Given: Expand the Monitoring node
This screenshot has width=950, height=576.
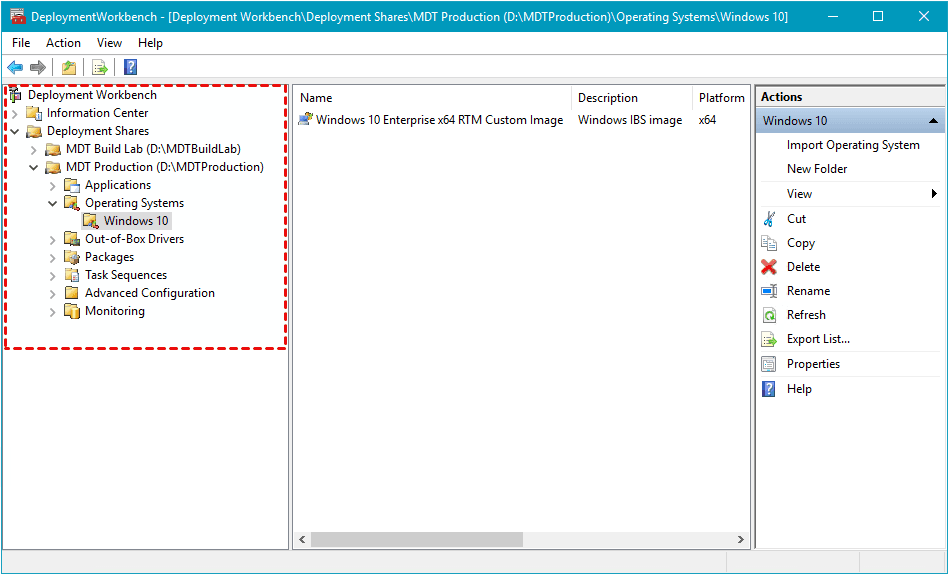Looking at the screenshot, I should 53,311.
